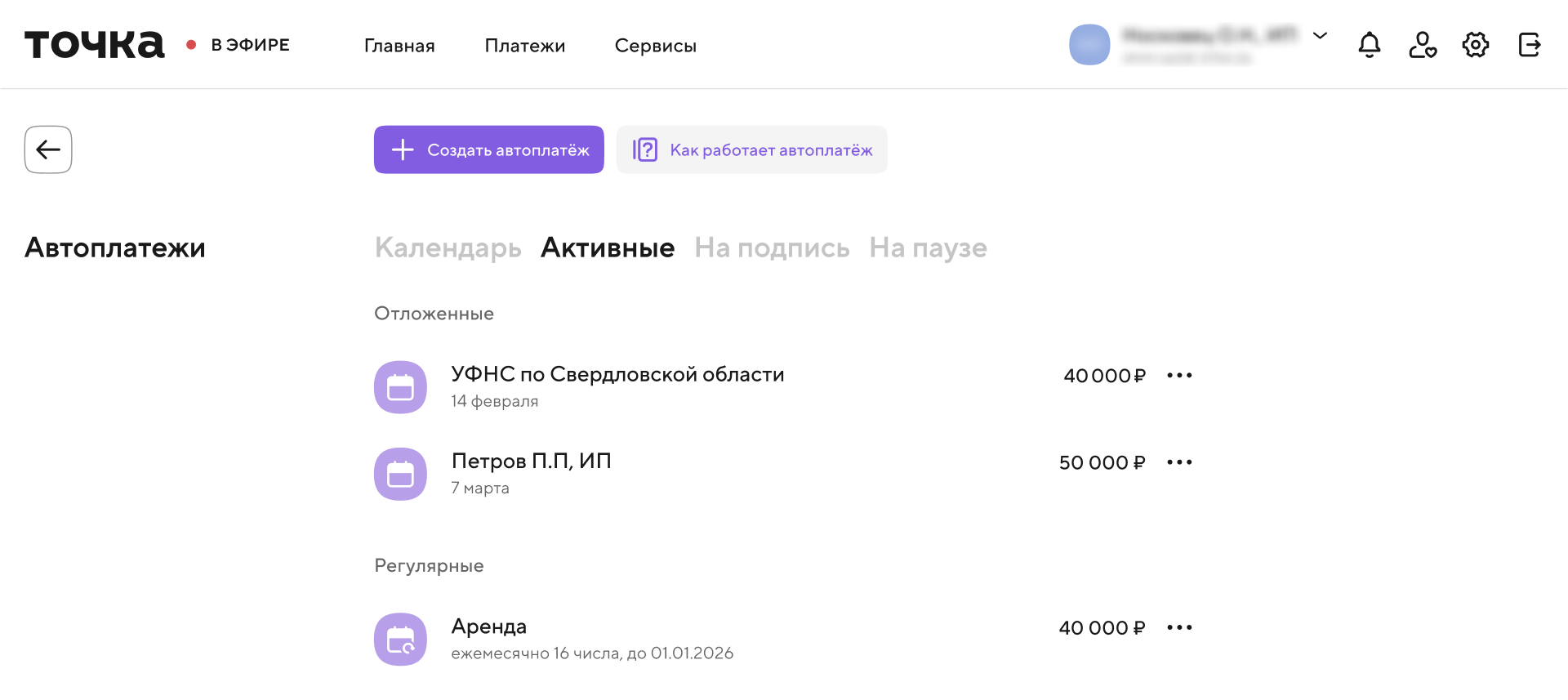This screenshot has width=1568, height=700.
Task: Open settings gear icon
Action: tap(1476, 45)
